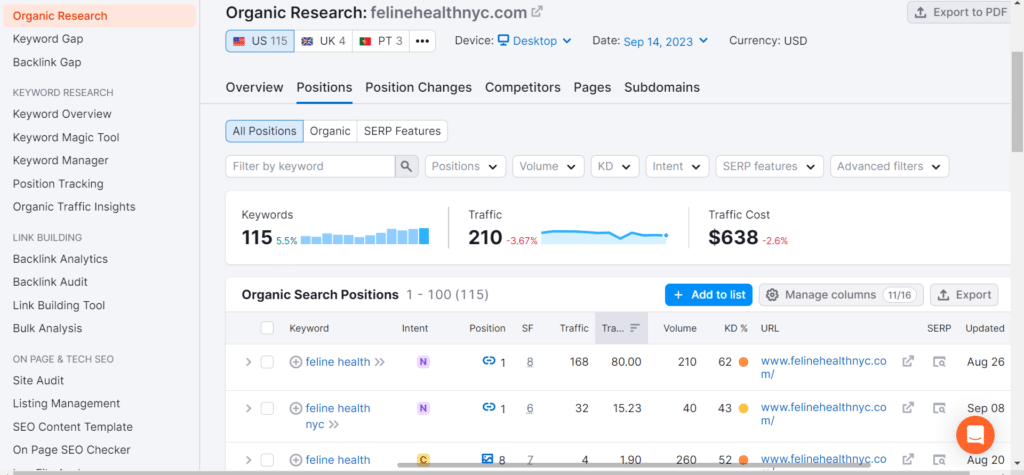Open the orange chat support bubble
1024x475 pixels.
coord(975,435)
